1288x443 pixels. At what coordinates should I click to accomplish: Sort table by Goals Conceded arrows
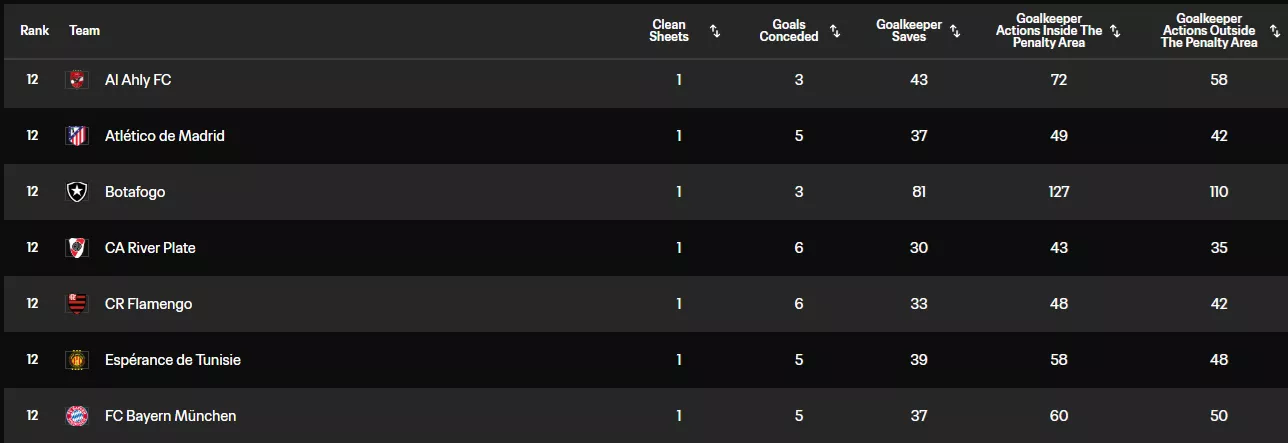click(x=835, y=31)
